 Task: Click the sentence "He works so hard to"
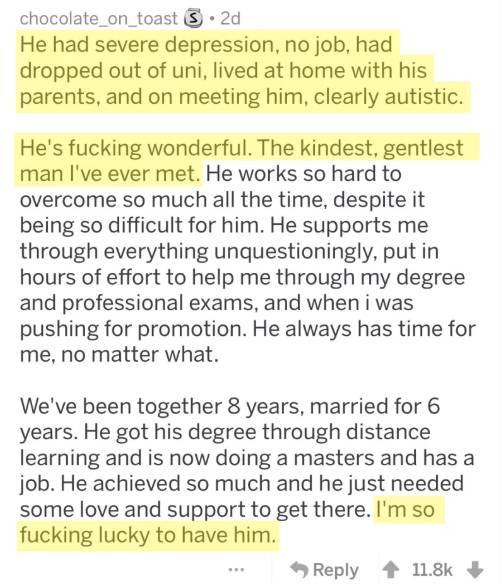tap(303, 174)
